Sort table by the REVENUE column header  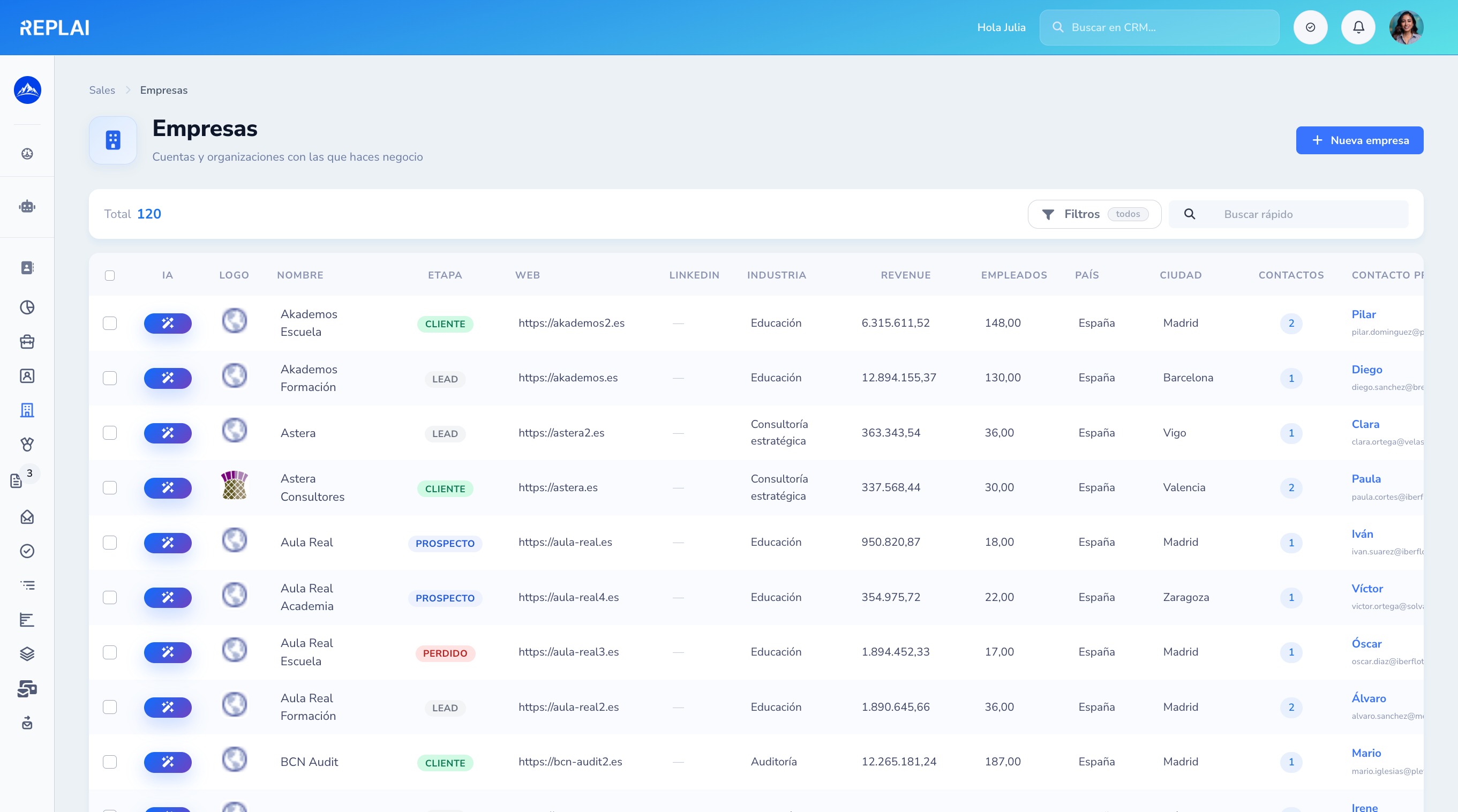(906, 275)
